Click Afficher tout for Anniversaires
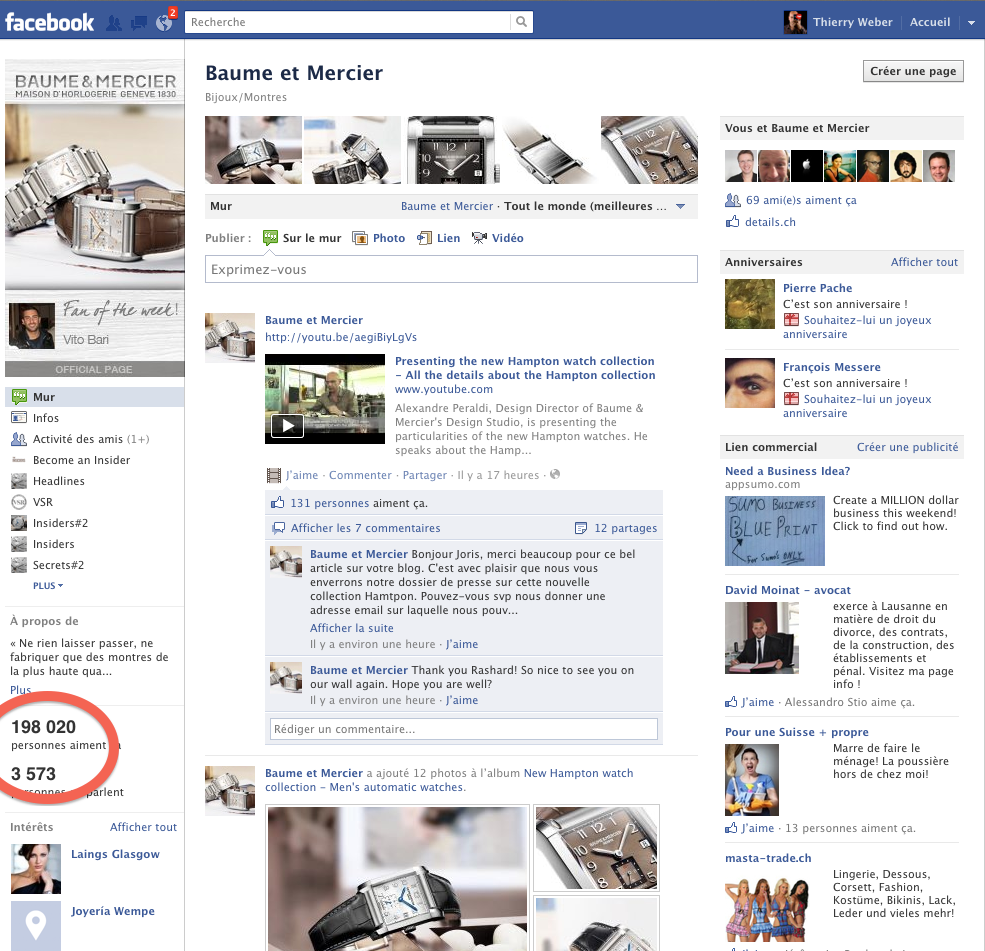This screenshot has height=951, width=985. coord(924,262)
